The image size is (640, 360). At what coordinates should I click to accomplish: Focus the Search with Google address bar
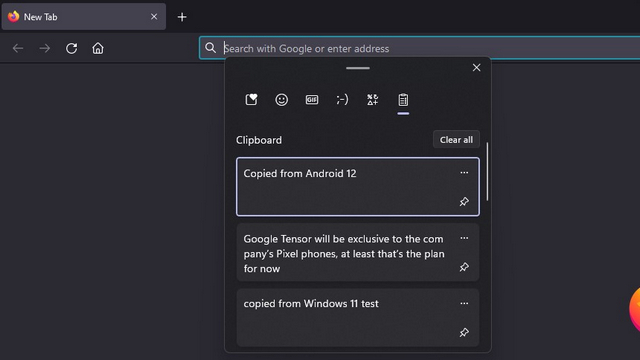tap(420, 48)
